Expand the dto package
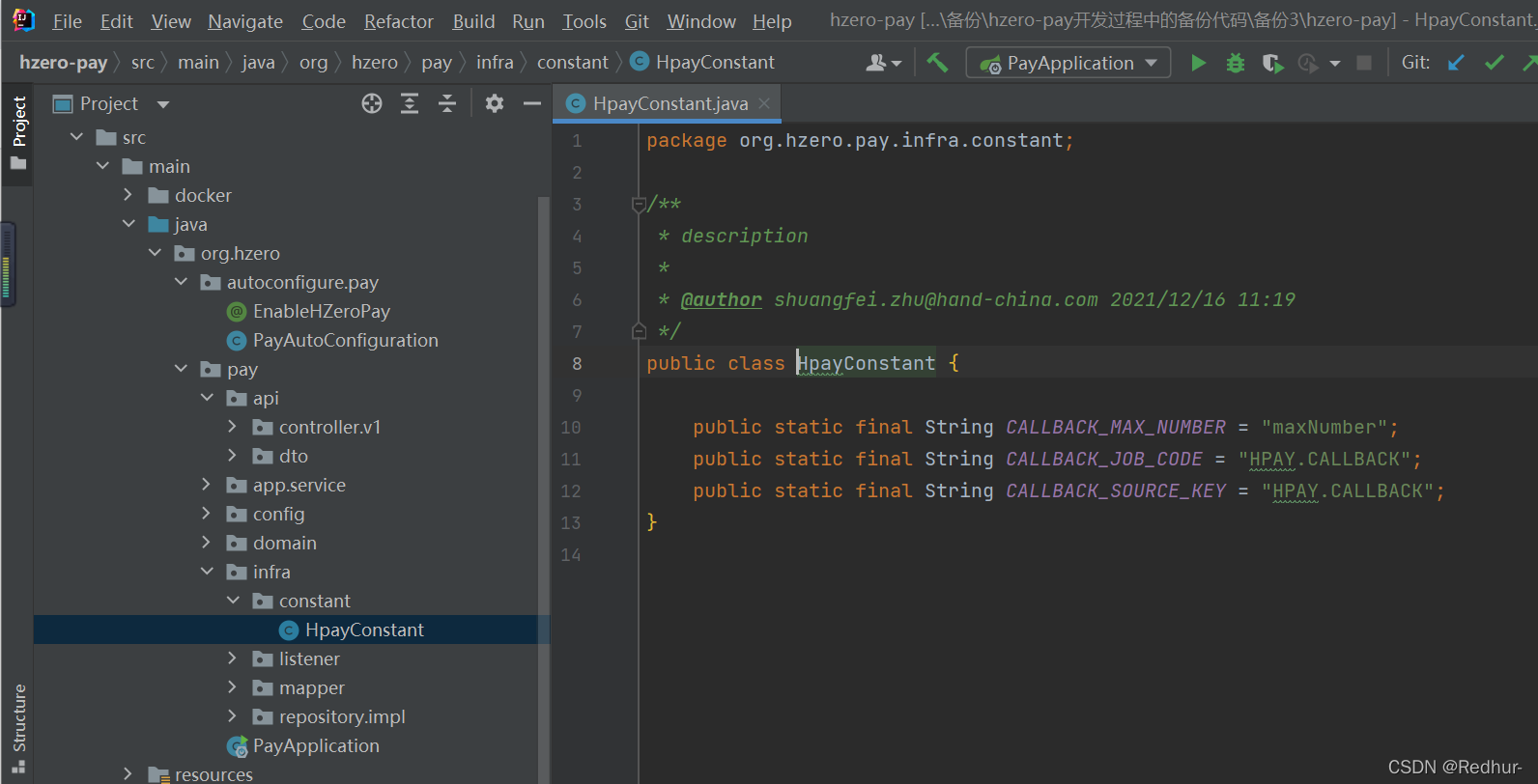The image size is (1538, 784). point(232,456)
